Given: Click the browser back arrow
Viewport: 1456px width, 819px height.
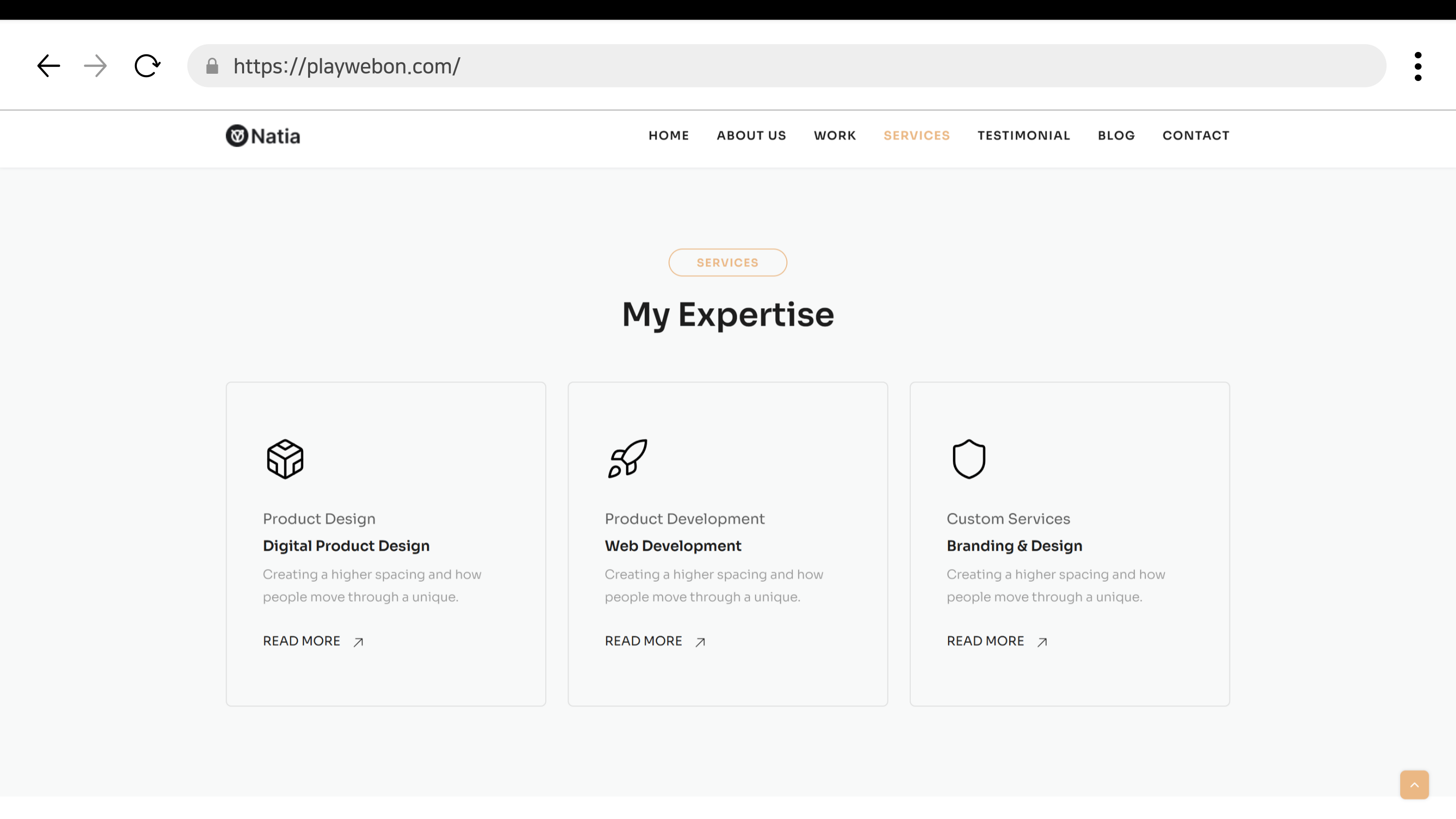Looking at the screenshot, I should coord(49,66).
